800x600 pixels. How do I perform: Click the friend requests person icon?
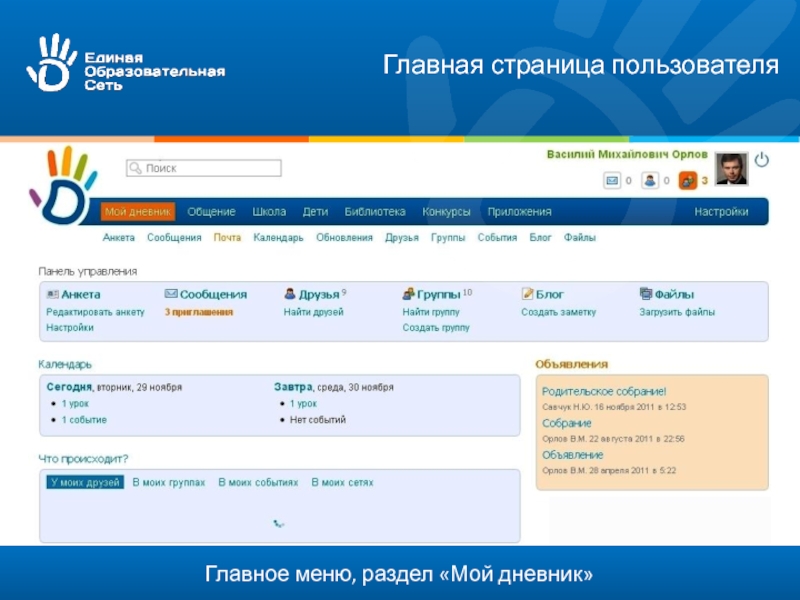[649, 181]
